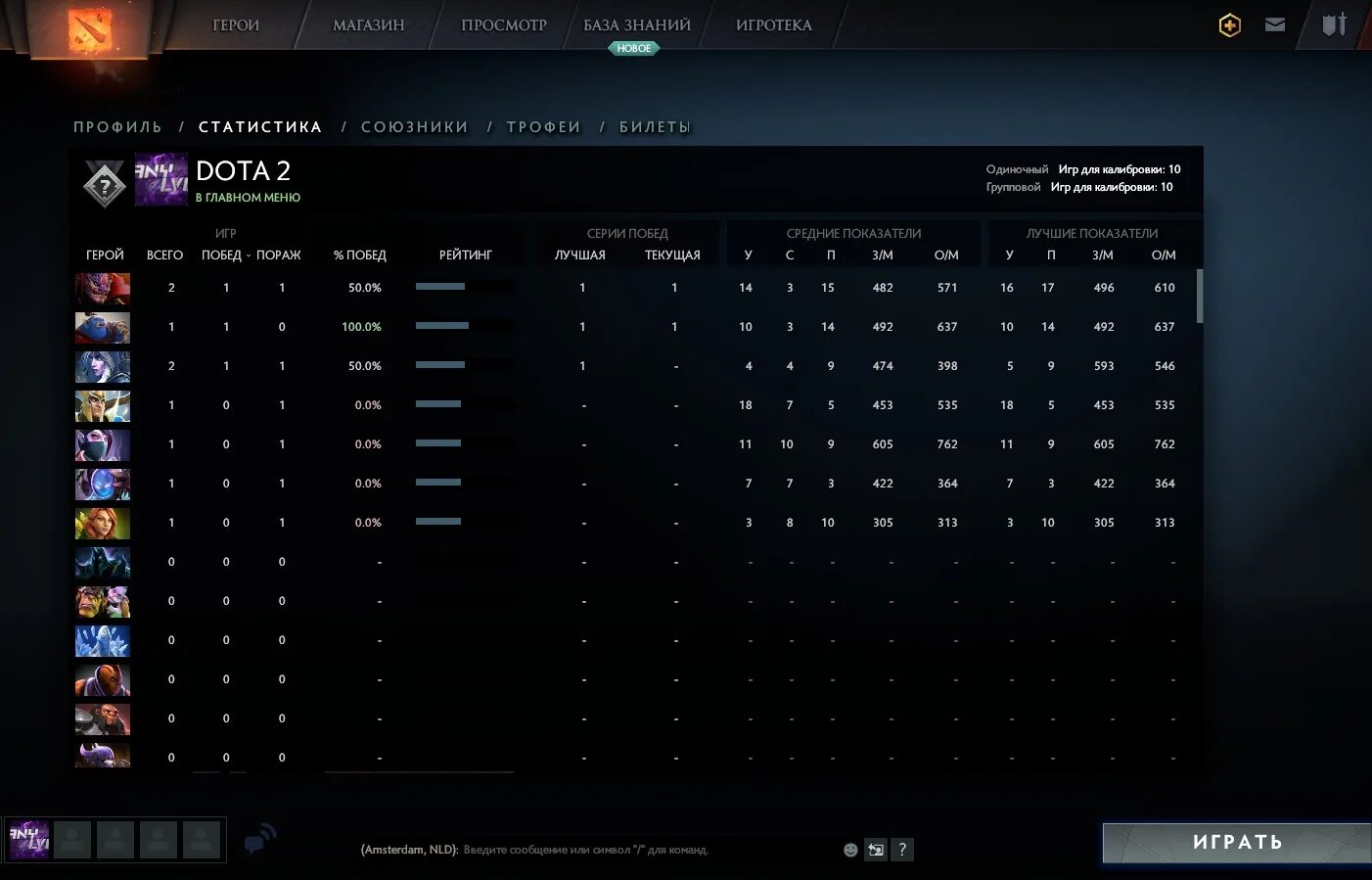
Task: Click the orange masked hero portrait with zero games
Action: tap(103, 679)
